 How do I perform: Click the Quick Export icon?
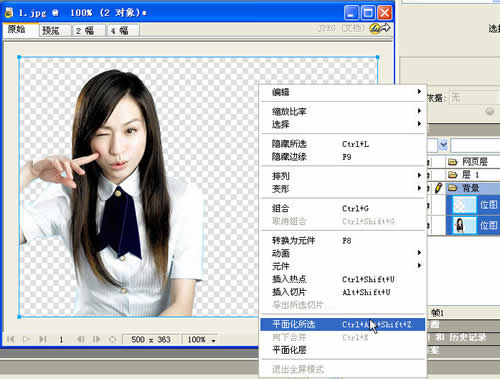click(x=380, y=28)
